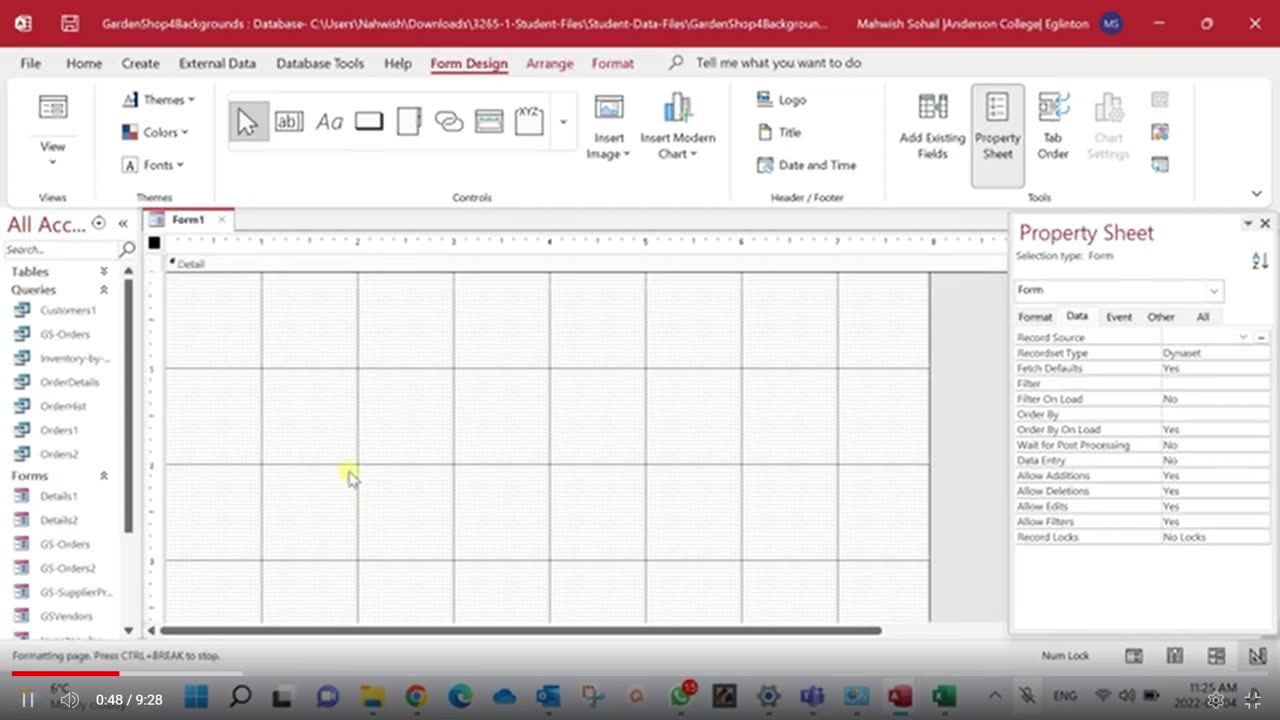Switch to the Event tab in Property Sheet

point(1119,317)
